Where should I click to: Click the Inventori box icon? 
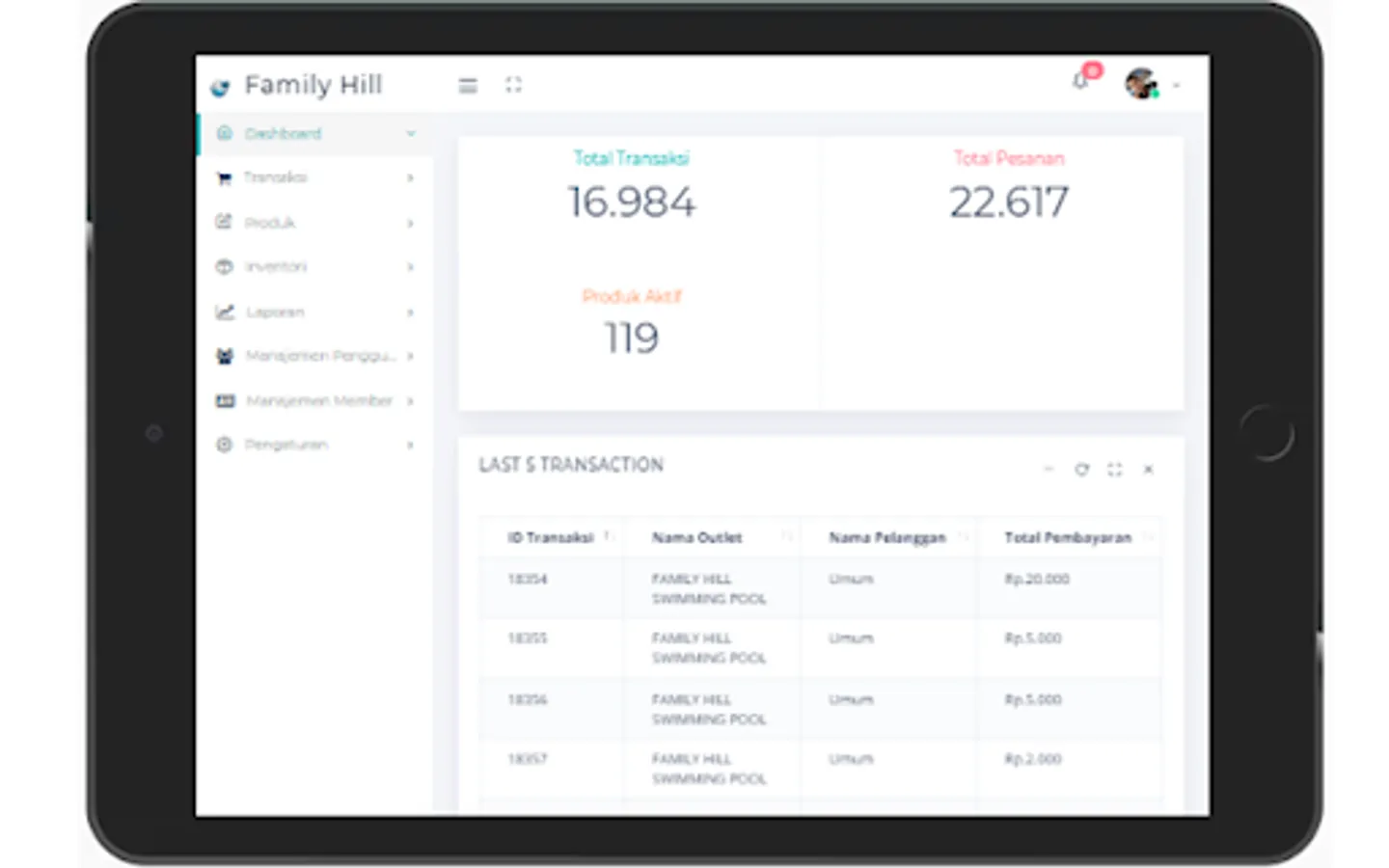tap(225, 266)
